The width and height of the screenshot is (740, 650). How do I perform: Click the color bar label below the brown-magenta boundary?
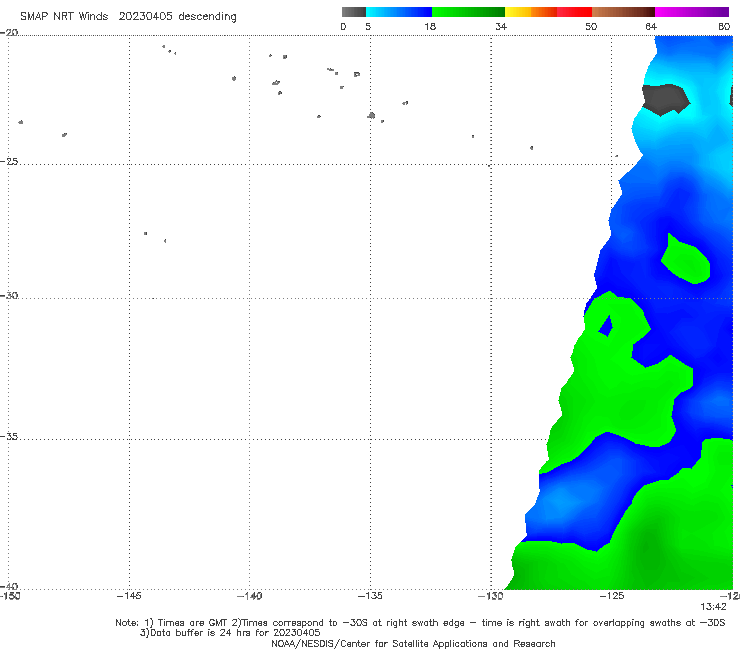point(651,26)
